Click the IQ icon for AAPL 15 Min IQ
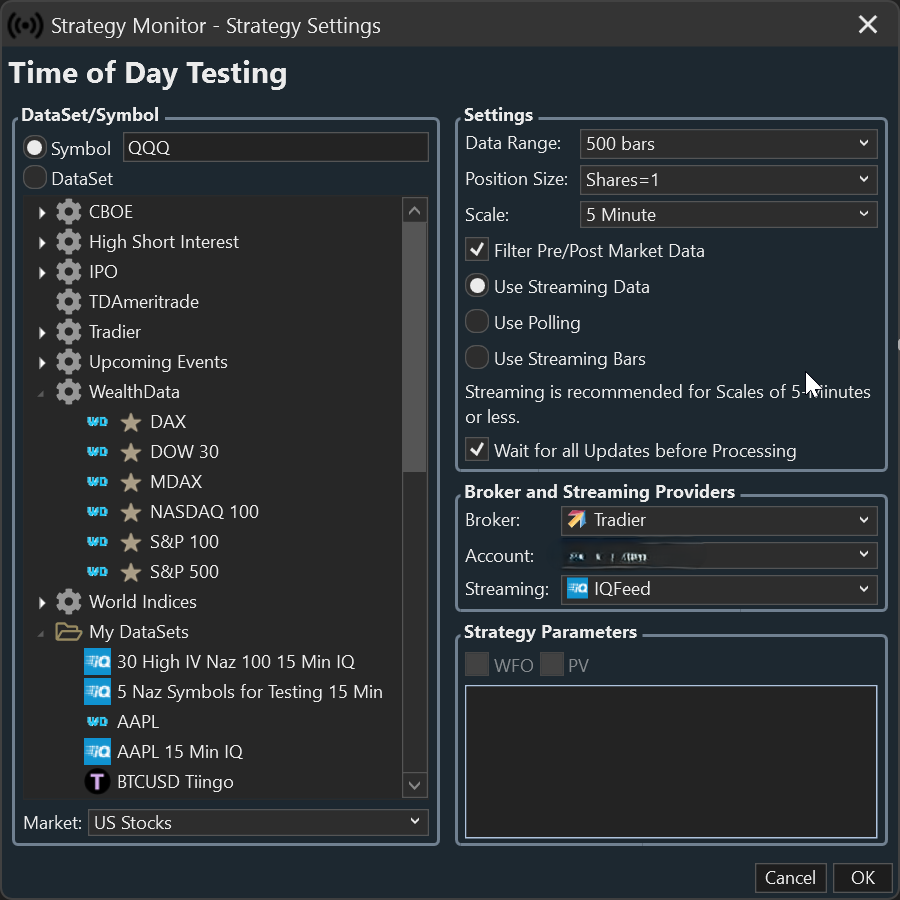Image resolution: width=900 pixels, height=900 pixels. point(98,752)
